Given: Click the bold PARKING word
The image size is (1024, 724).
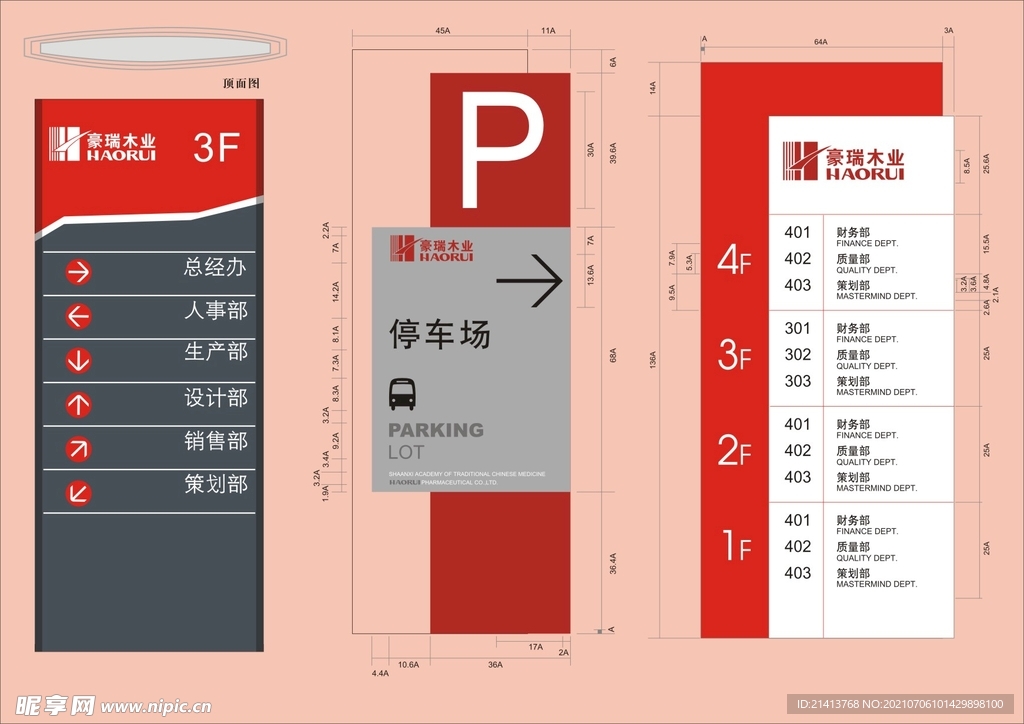Looking at the screenshot, I should click(436, 430).
